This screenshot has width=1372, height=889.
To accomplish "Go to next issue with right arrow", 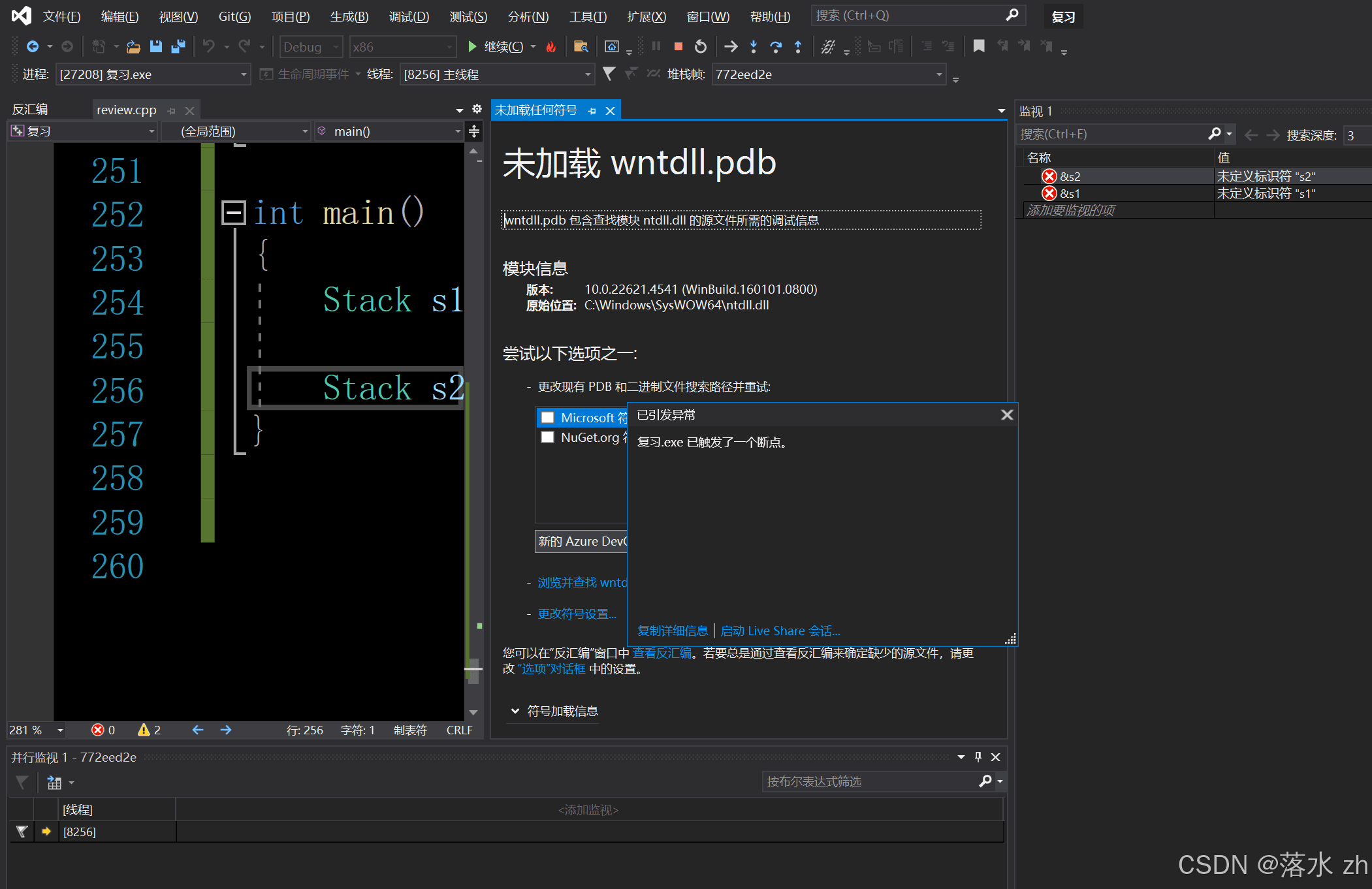I will [226, 730].
